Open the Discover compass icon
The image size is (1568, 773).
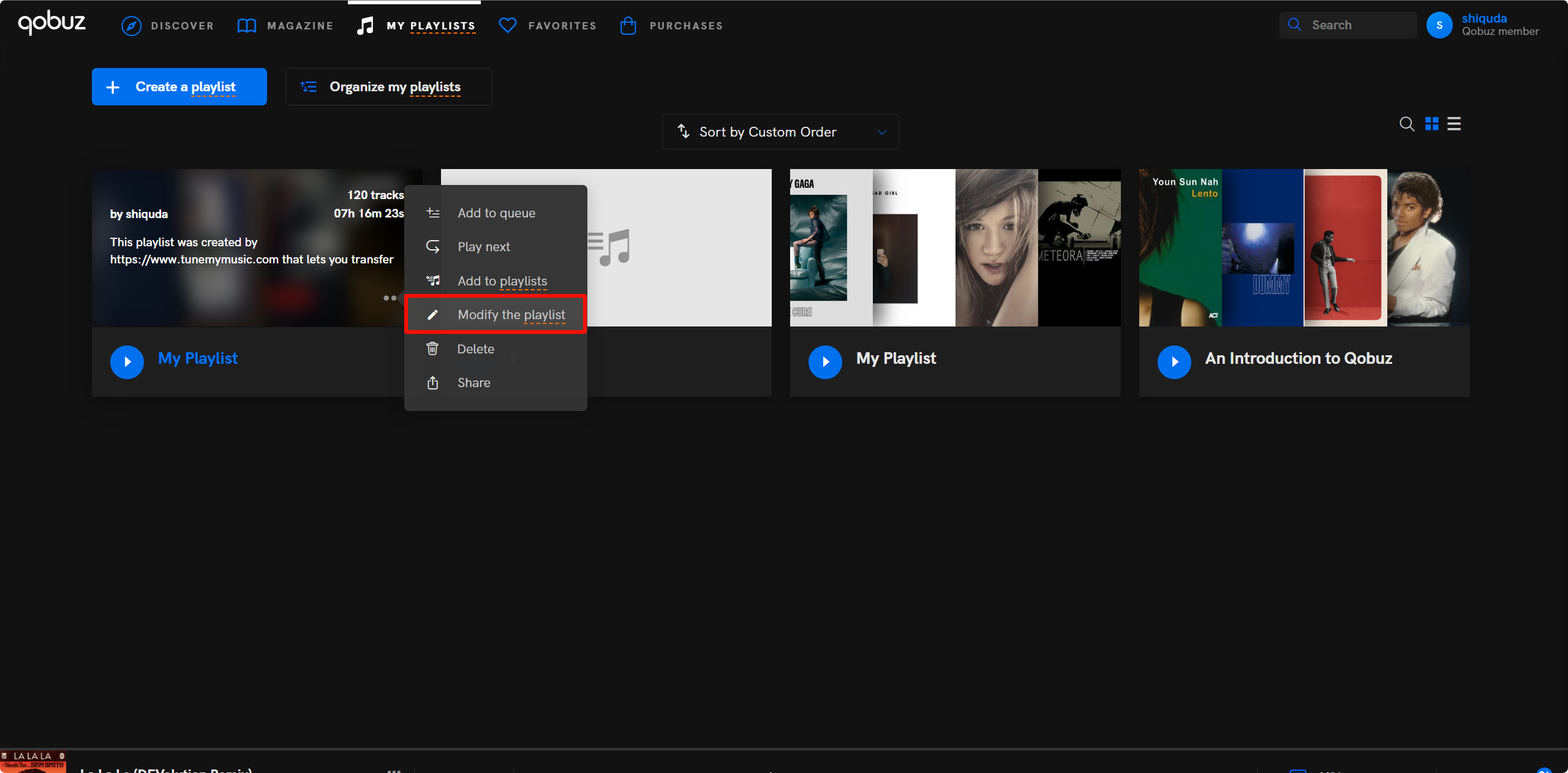click(131, 26)
